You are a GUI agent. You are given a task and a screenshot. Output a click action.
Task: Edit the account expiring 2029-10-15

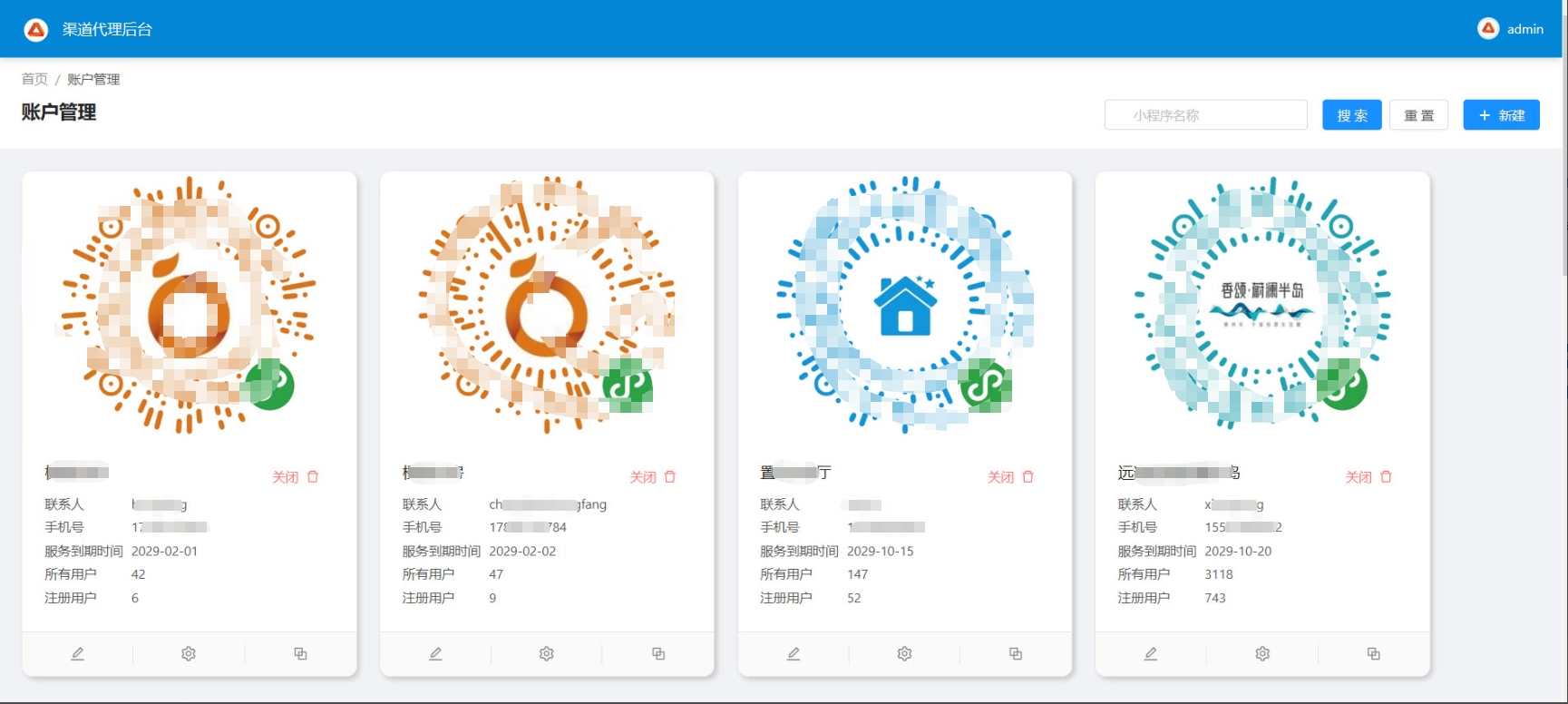(x=794, y=654)
